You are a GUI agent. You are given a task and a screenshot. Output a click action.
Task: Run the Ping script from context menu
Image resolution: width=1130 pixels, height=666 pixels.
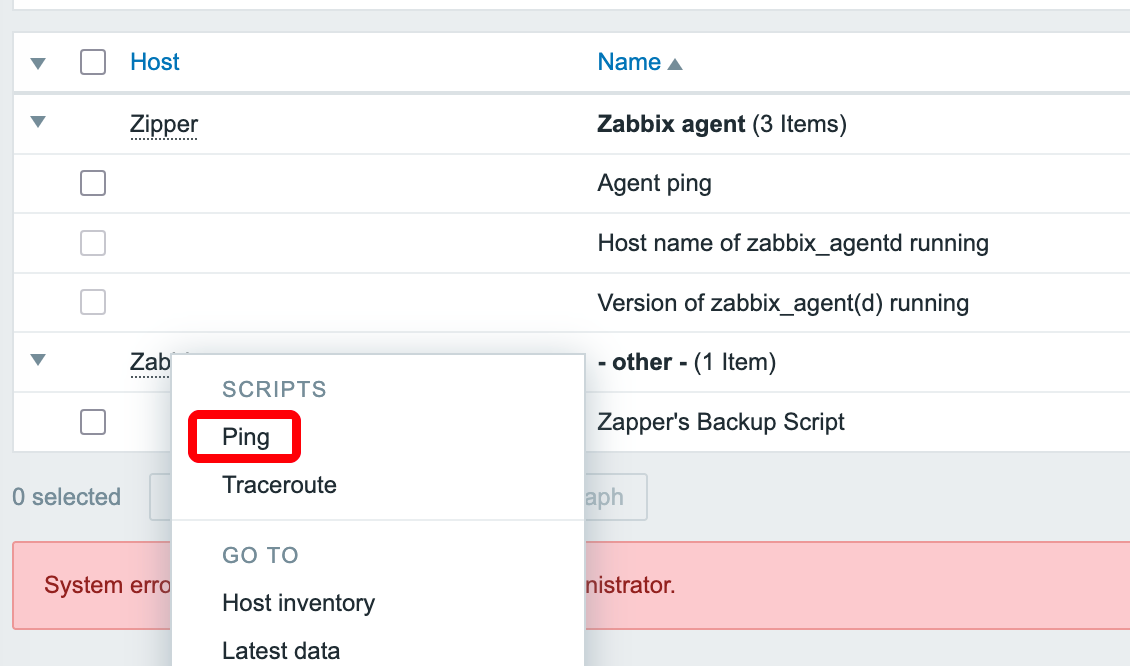click(246, 438)
